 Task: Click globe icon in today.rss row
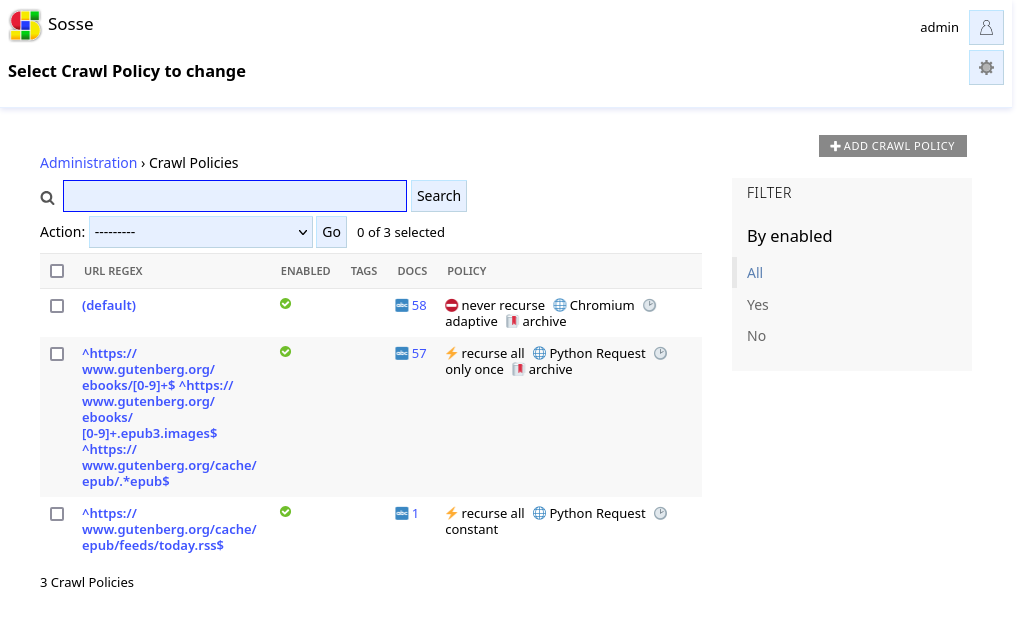coord(539,514)
